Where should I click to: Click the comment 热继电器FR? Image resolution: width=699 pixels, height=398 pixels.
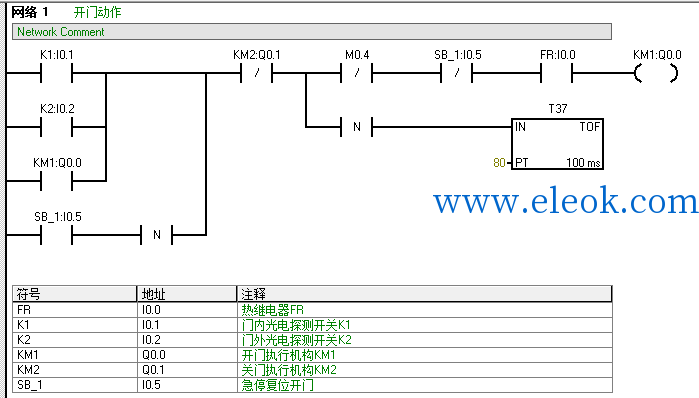point(272,310)
